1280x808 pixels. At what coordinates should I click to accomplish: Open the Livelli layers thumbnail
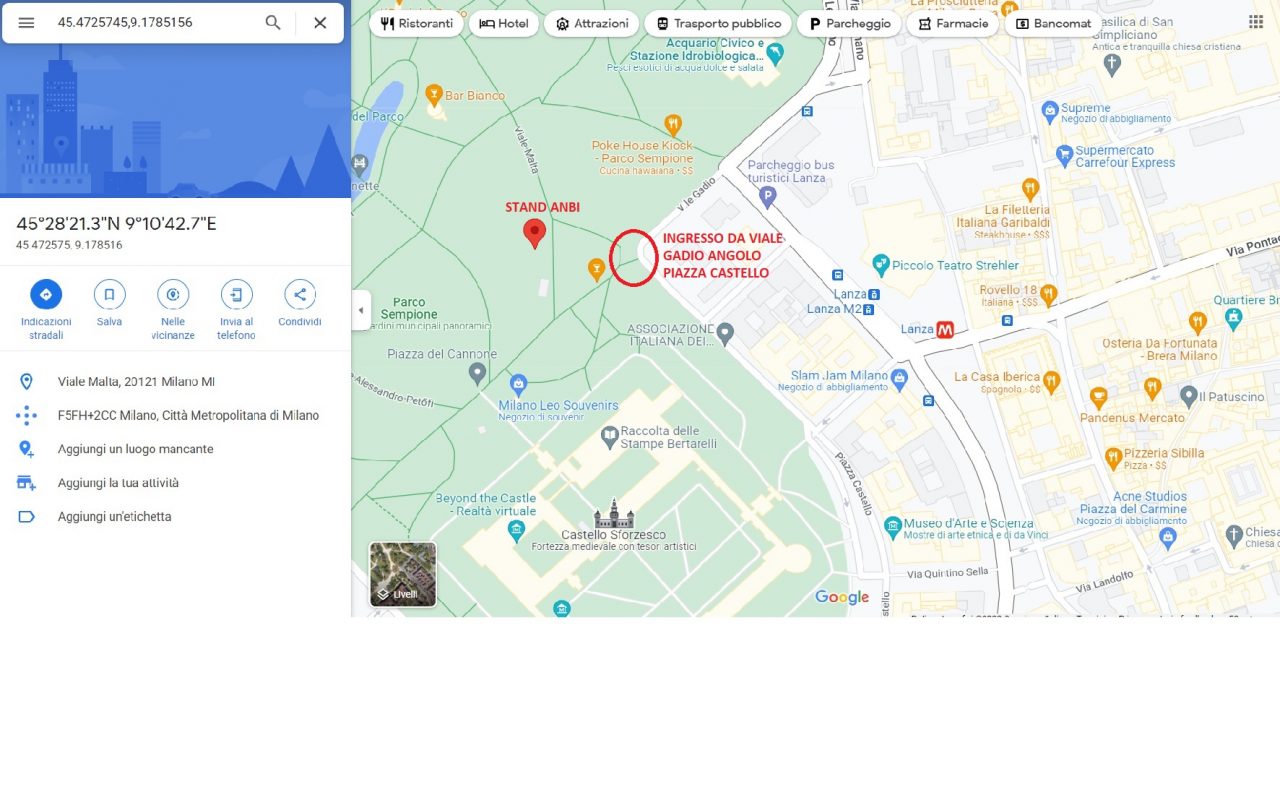point(403,575)
